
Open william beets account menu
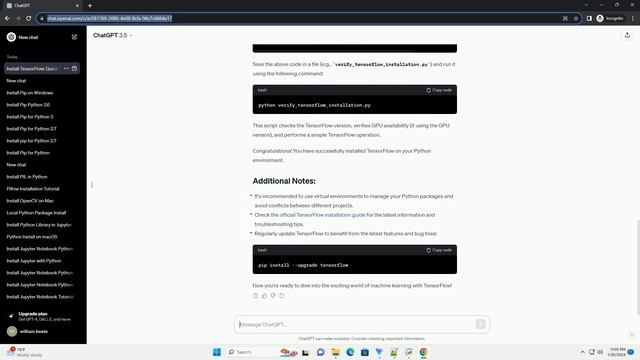point(41,331)
